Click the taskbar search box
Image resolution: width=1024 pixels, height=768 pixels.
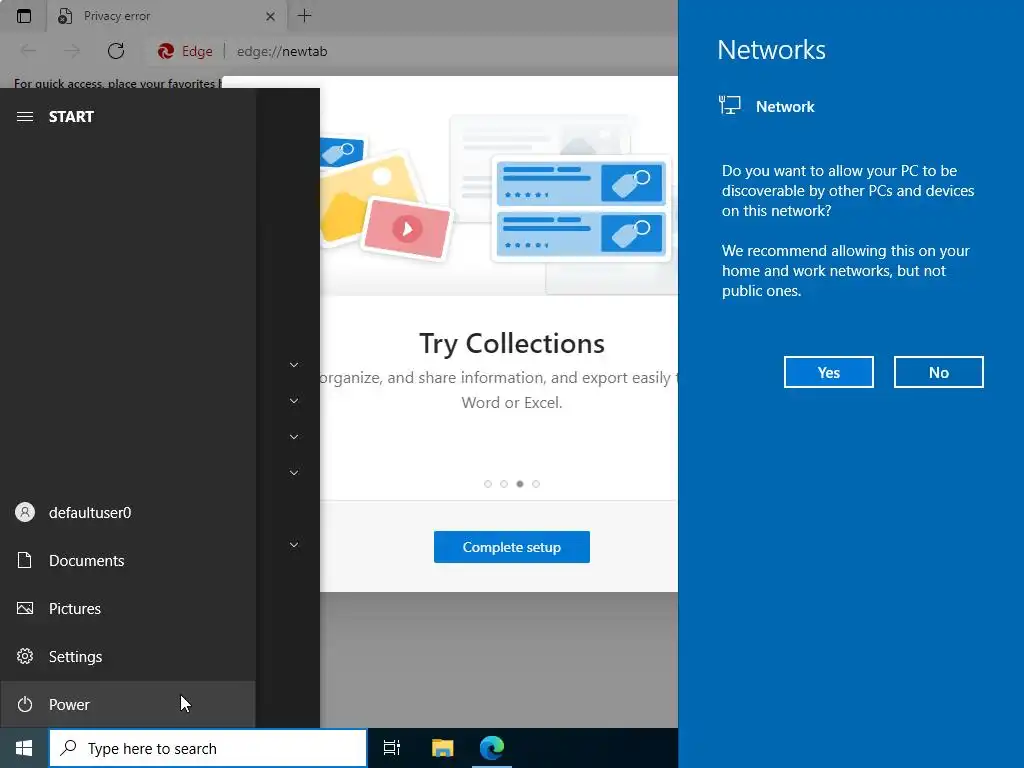[x=208, y=748]
